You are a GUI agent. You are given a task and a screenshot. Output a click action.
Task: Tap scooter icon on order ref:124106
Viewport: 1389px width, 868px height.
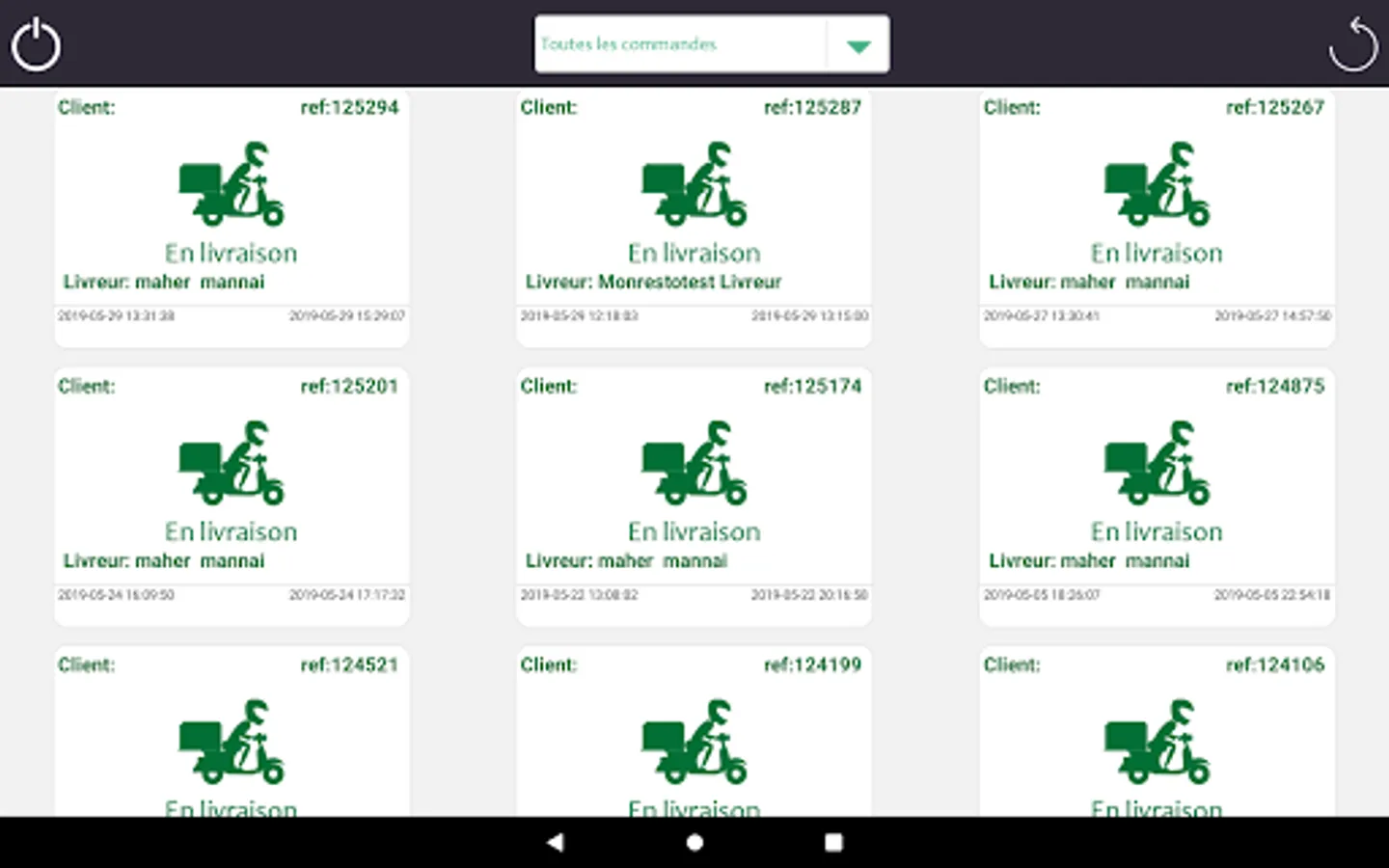click(1157, 742)
